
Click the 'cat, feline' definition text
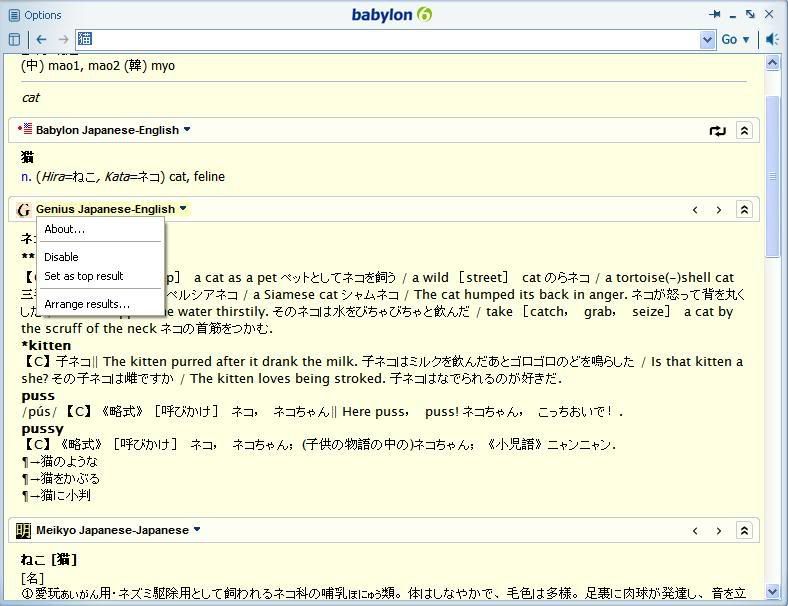(x=197, y=177)
